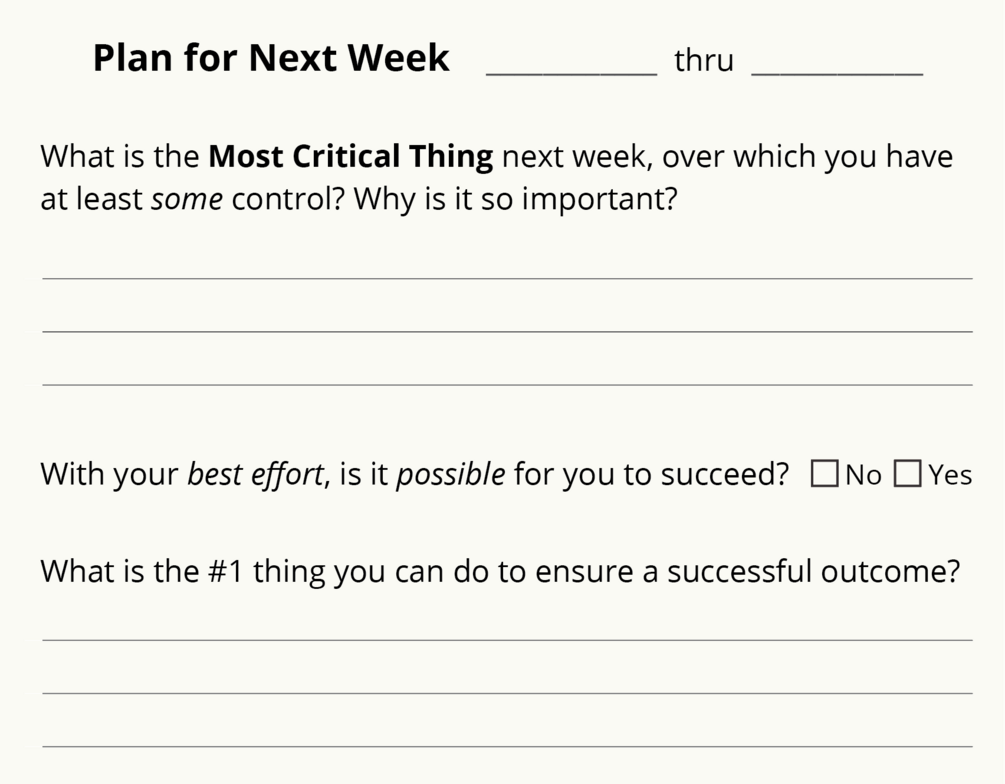Click the Yes label text
1005x784 pixels.
coord(949,475)
